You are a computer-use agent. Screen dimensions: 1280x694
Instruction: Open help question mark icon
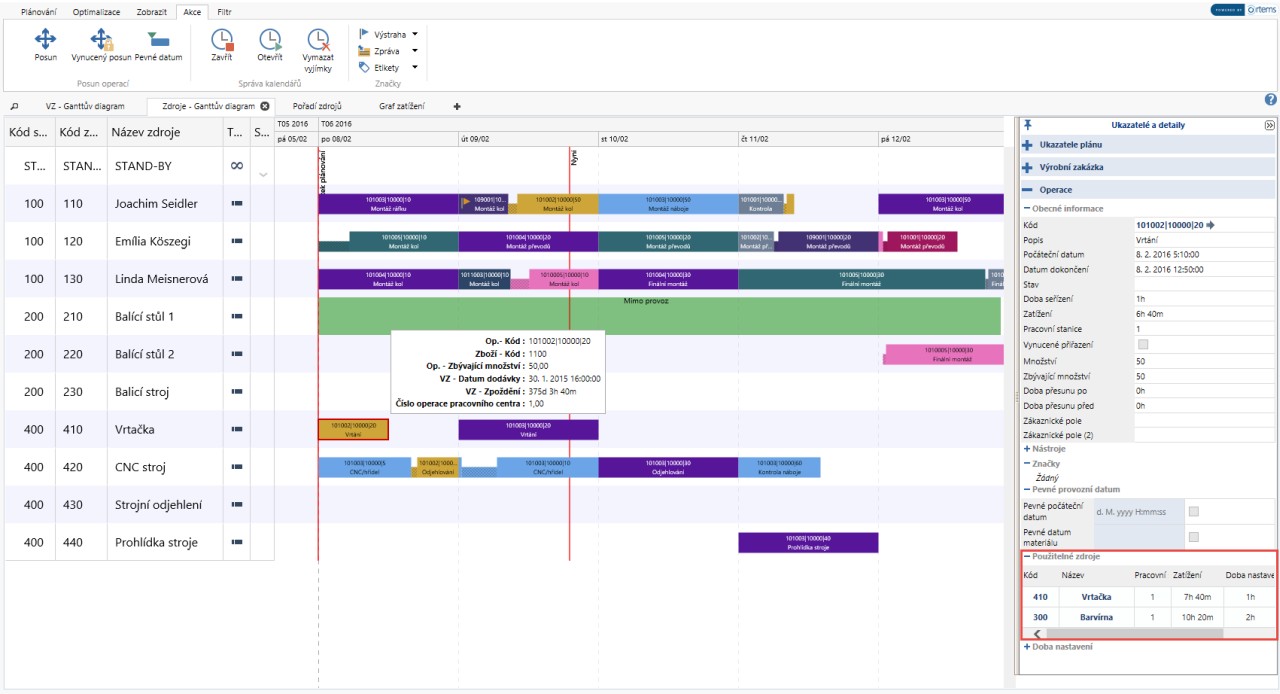1271,100
